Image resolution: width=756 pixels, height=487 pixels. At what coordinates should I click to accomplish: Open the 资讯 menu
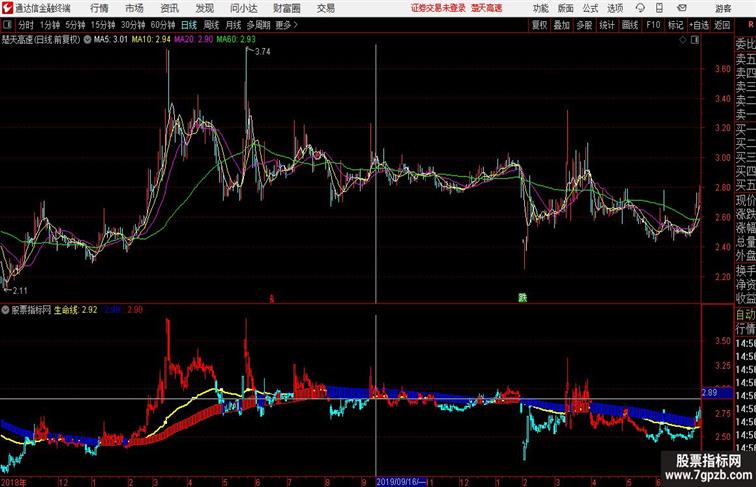point(170,8)
